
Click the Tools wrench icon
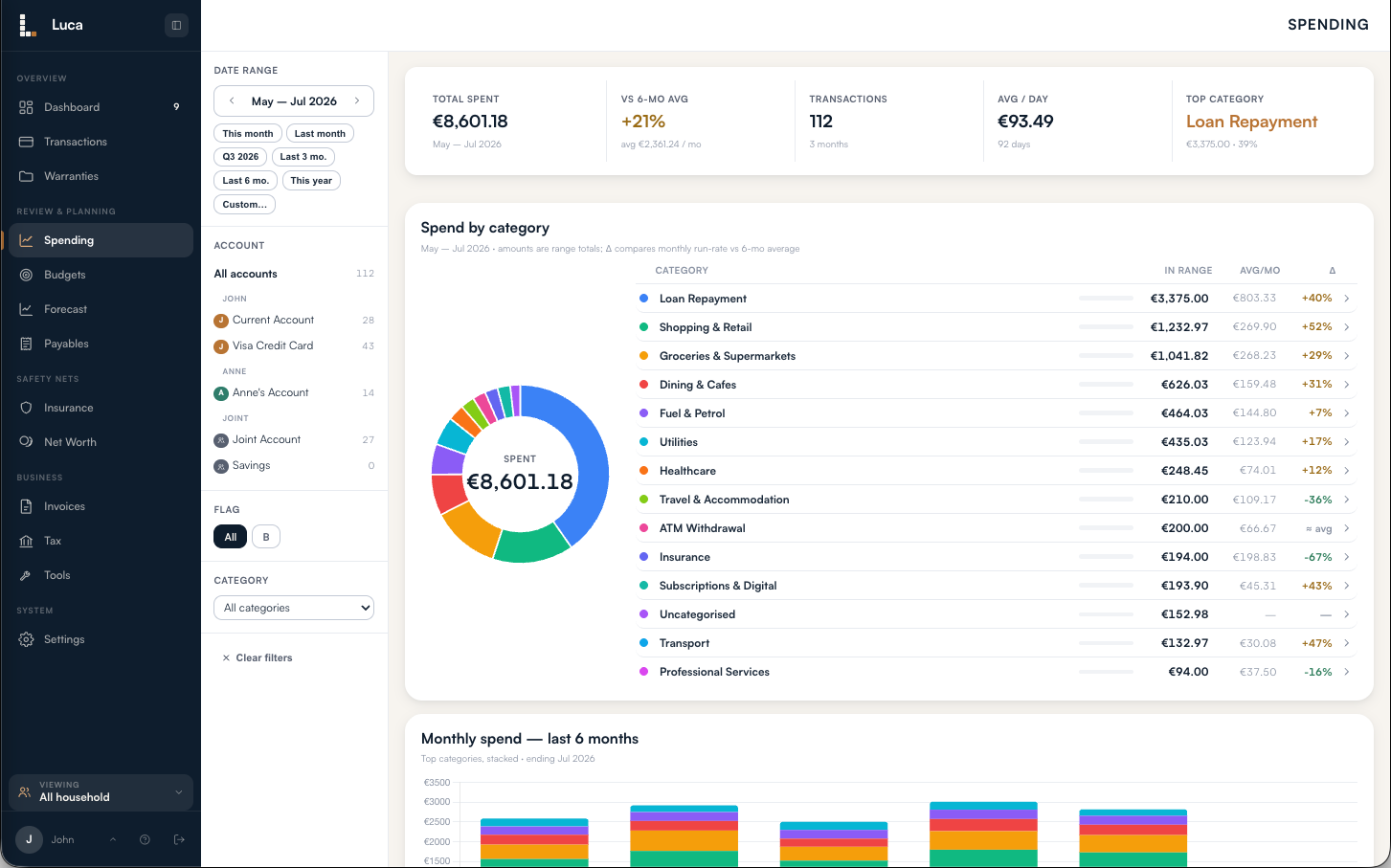point(26,575)
